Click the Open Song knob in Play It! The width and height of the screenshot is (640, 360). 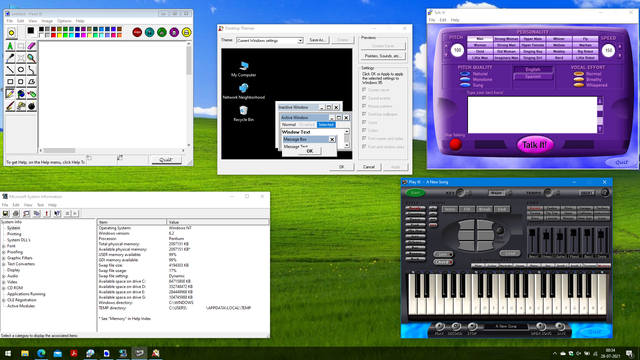point(541,327)
